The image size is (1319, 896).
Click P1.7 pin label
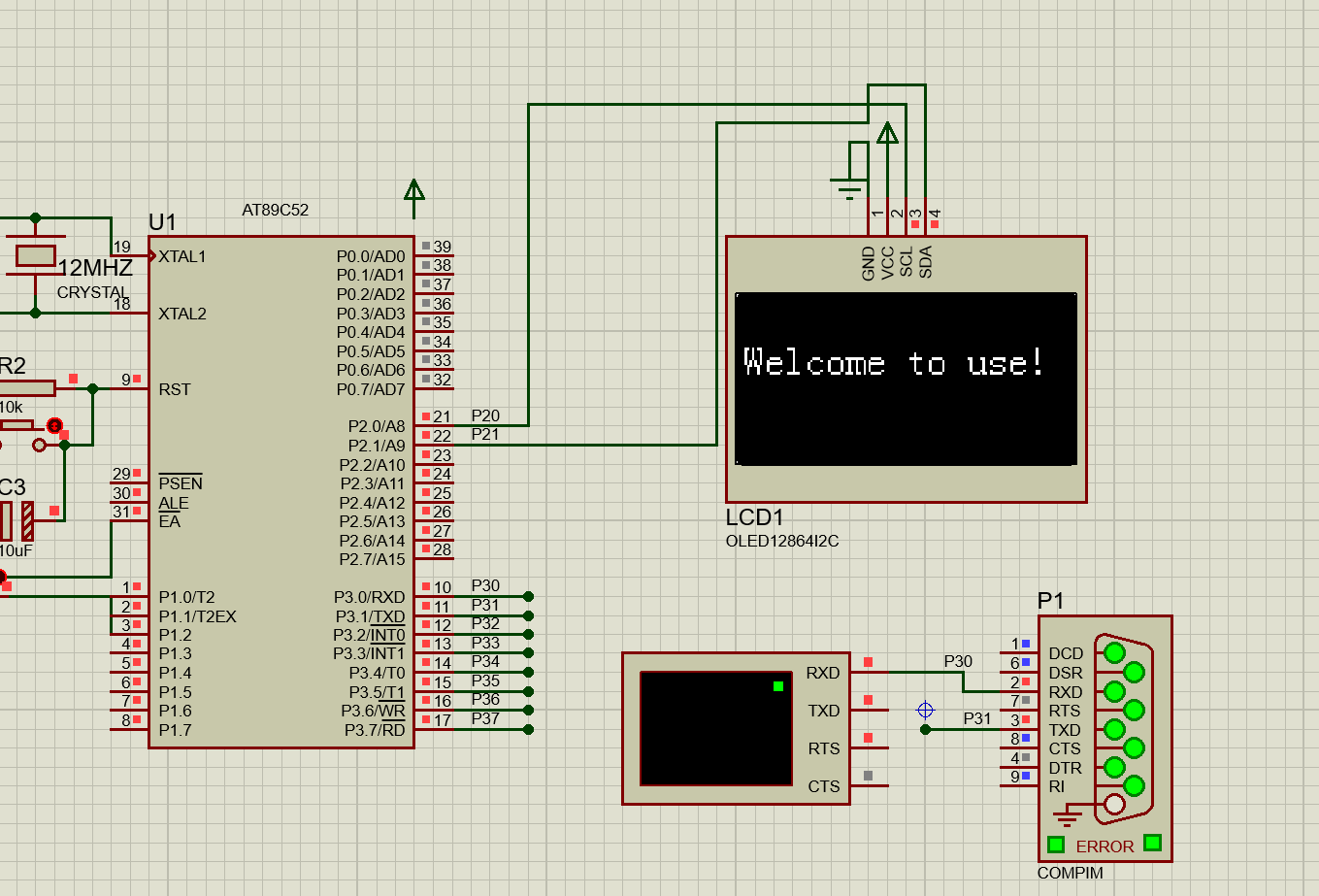175,730
